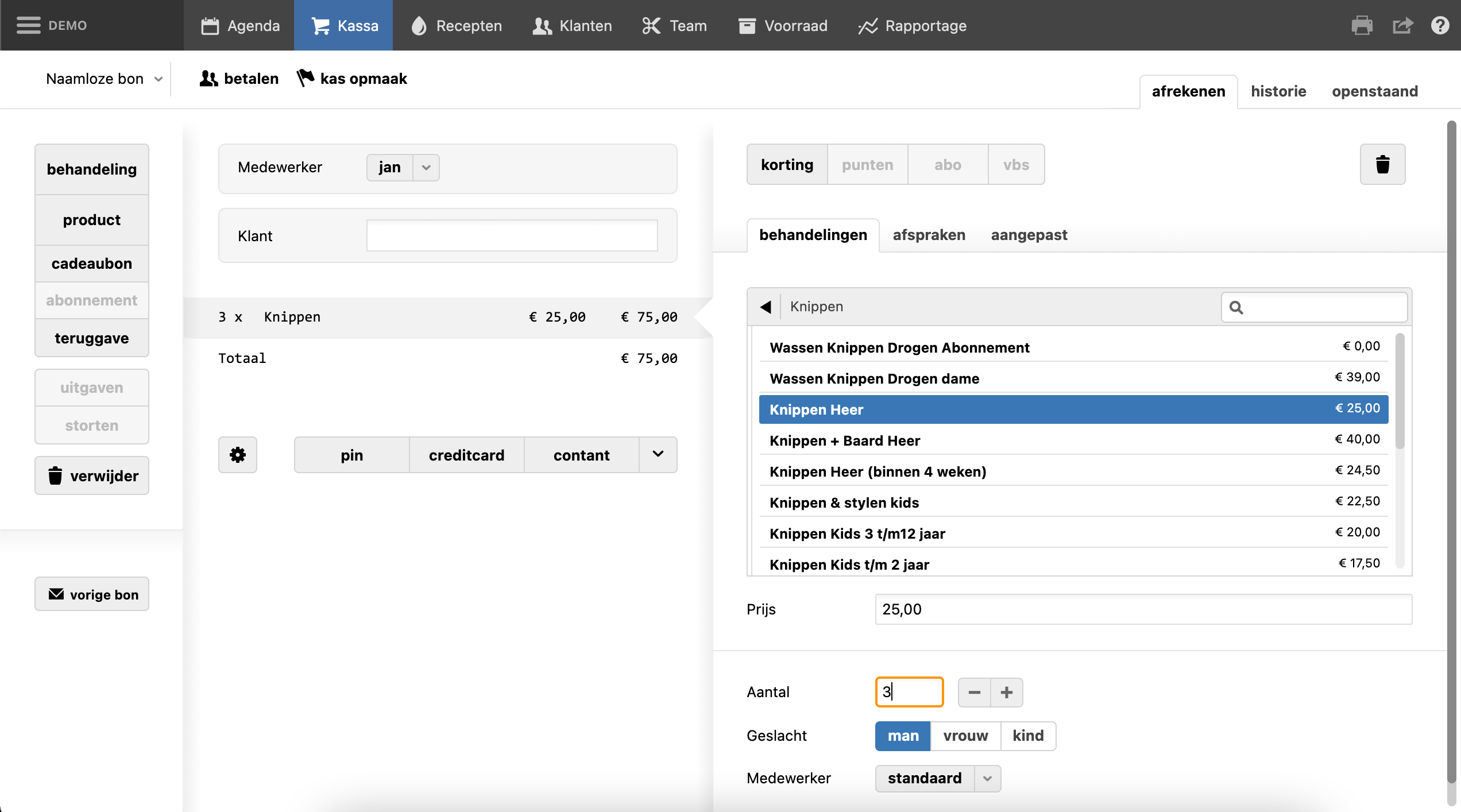Click the trash icon beside vbs
This screenshot has height=812, width=1461.
(x=1382, y=165)
